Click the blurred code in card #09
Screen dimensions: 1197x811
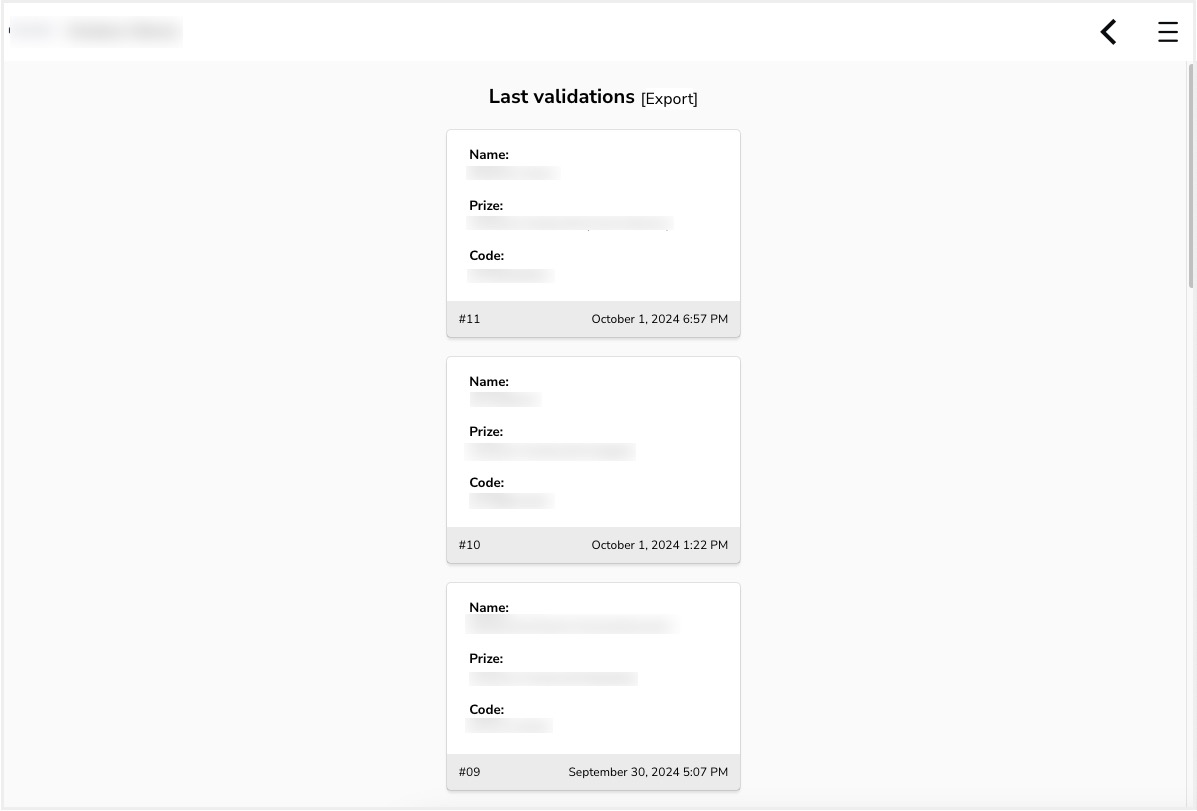click(x=508, y=725)
